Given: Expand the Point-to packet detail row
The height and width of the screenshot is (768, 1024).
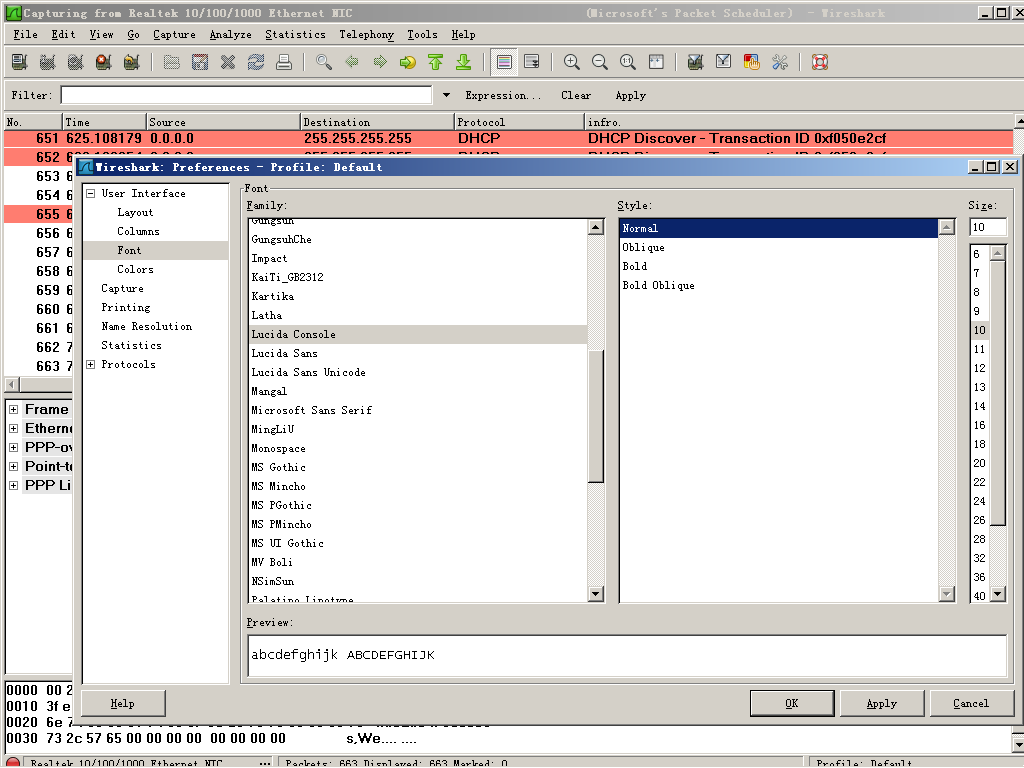Looking at the screenshot, I should point(13,466).
